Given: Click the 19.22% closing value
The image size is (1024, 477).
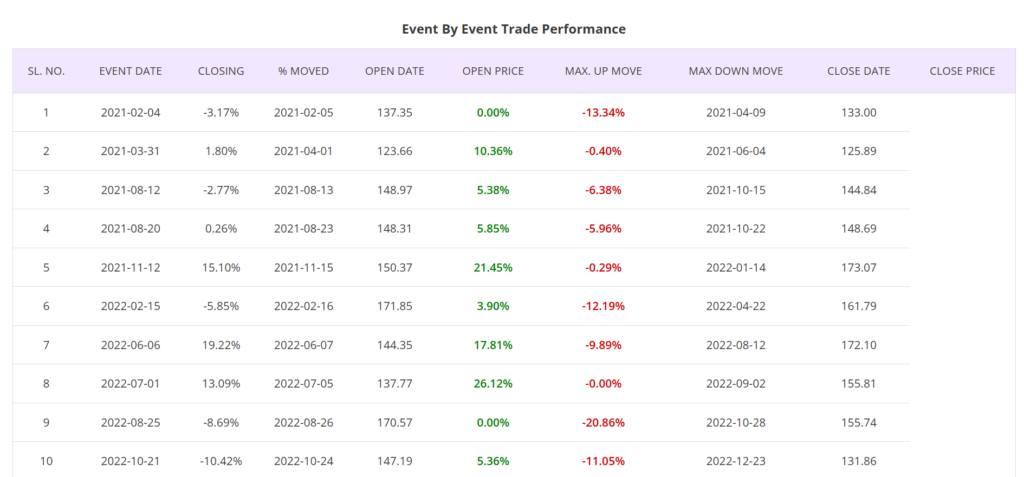Looking at the screenshot, I should 221,345.
